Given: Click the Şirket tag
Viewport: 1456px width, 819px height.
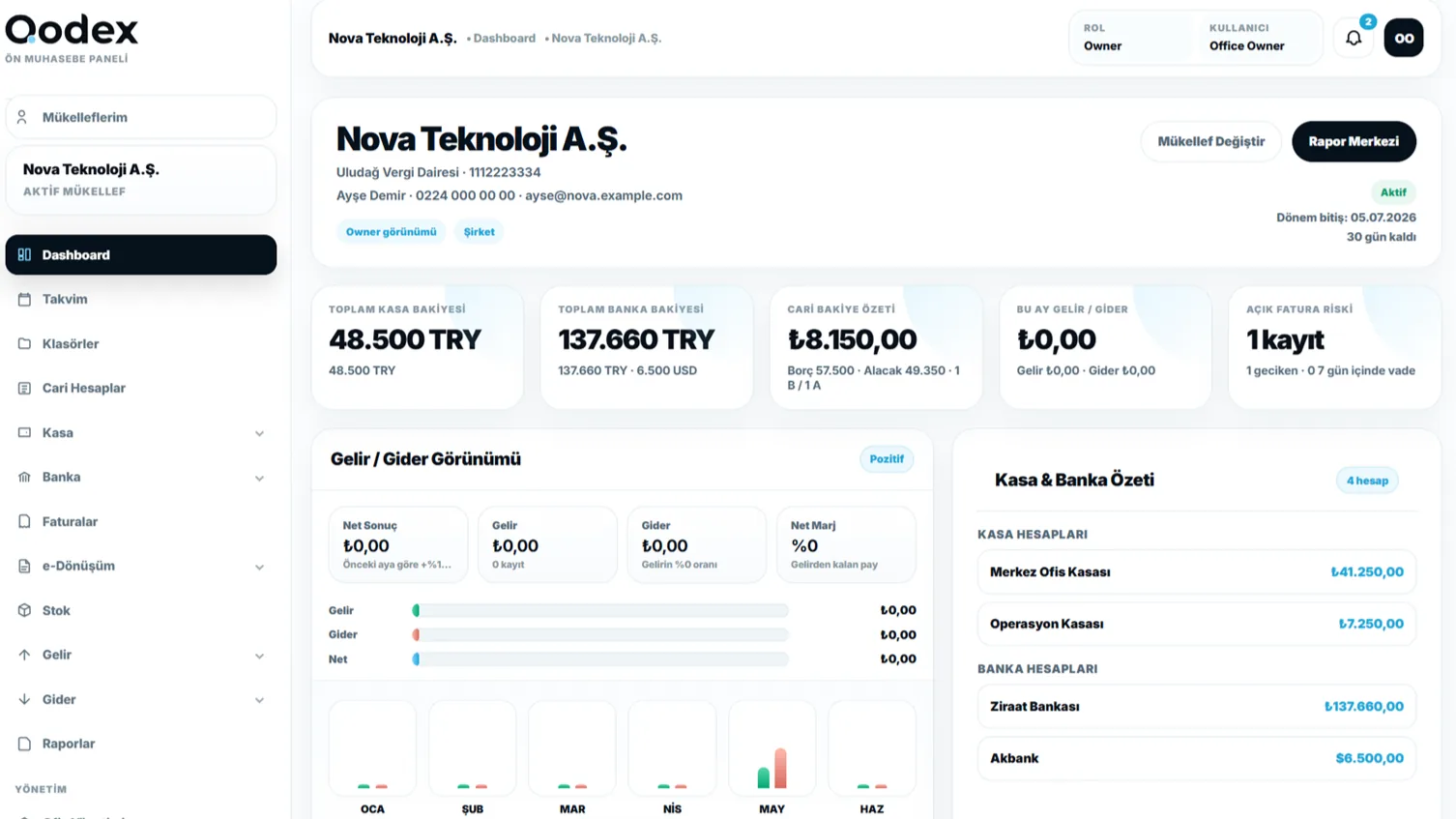Looking at the screenshot, I should click(479, 232).
